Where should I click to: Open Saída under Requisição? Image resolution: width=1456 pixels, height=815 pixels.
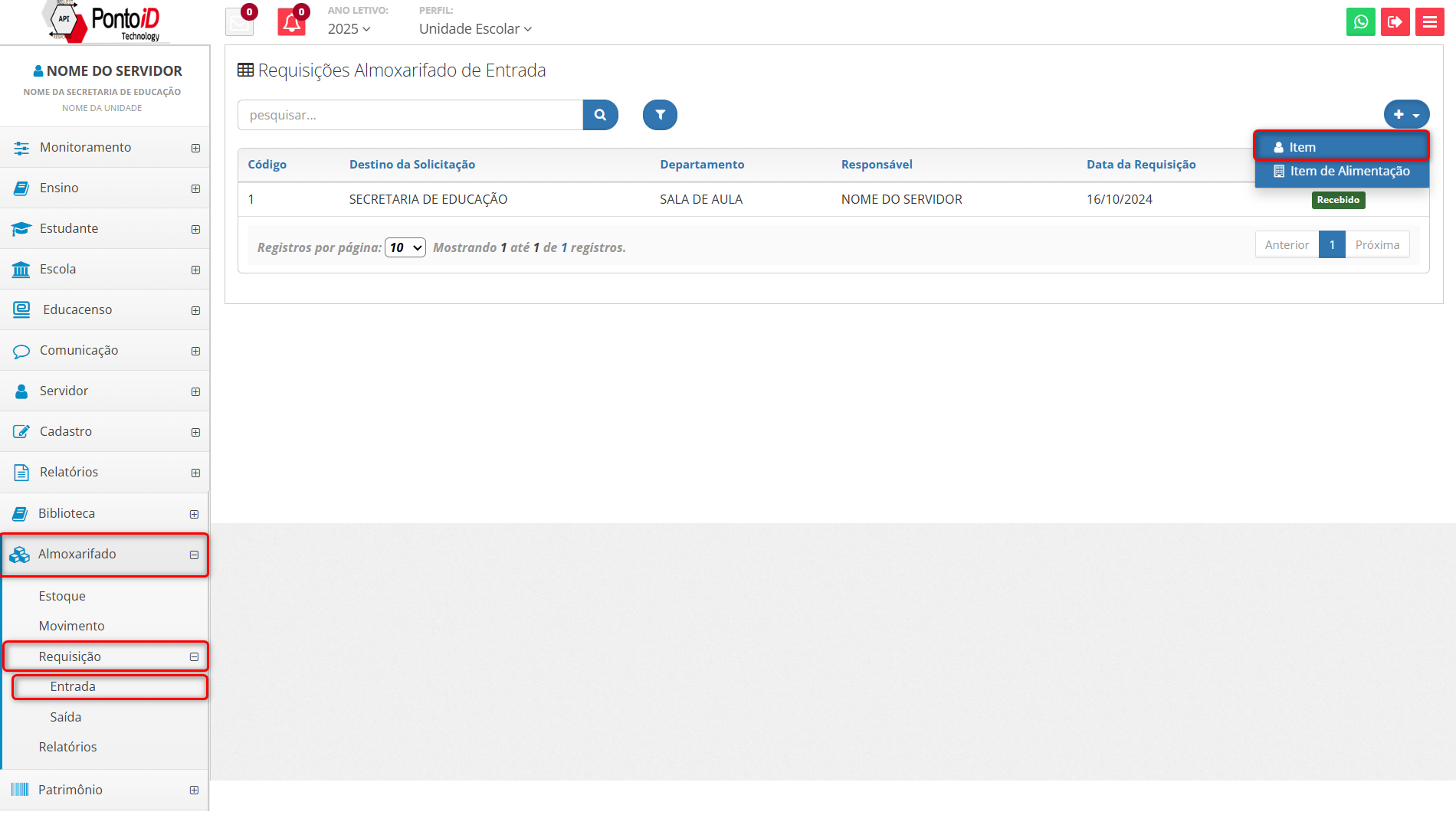65,717
